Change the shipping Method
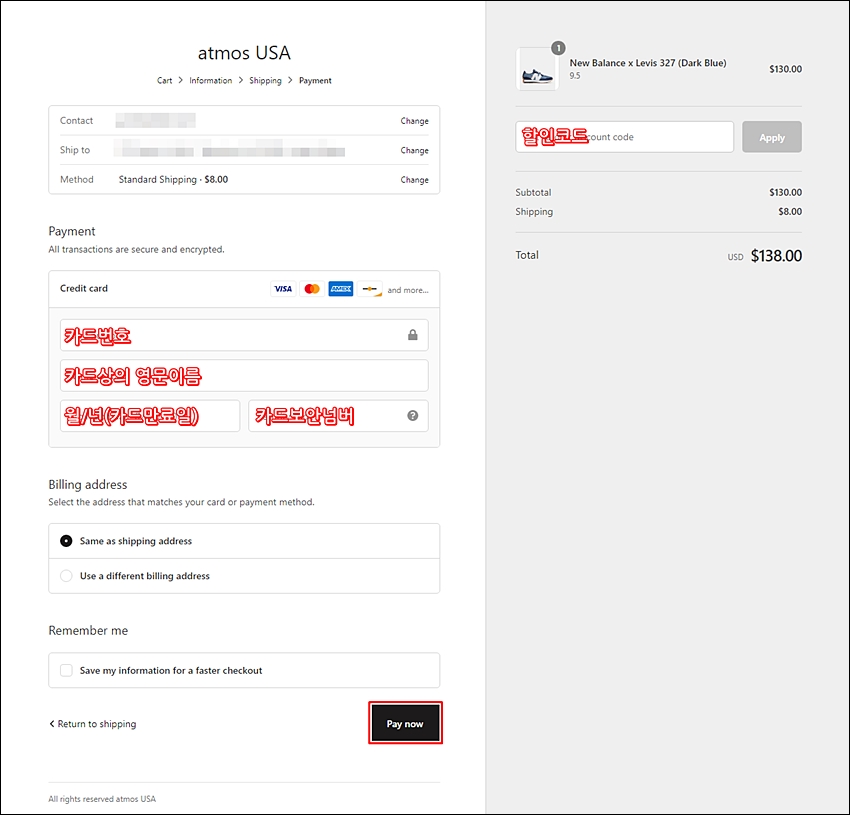The height and width of the screenshot is (815, 850). (x=414, y=179)
